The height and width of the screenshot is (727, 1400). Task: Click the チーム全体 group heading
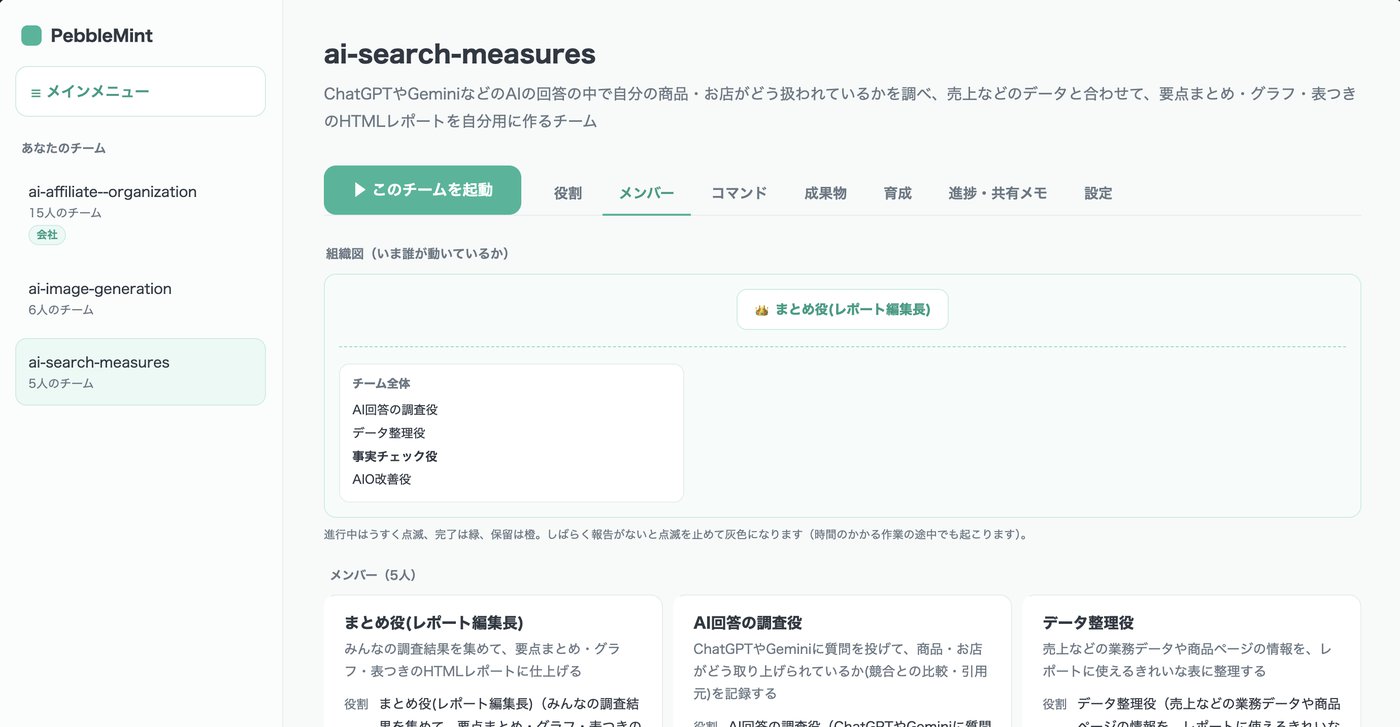coord(381,383)
